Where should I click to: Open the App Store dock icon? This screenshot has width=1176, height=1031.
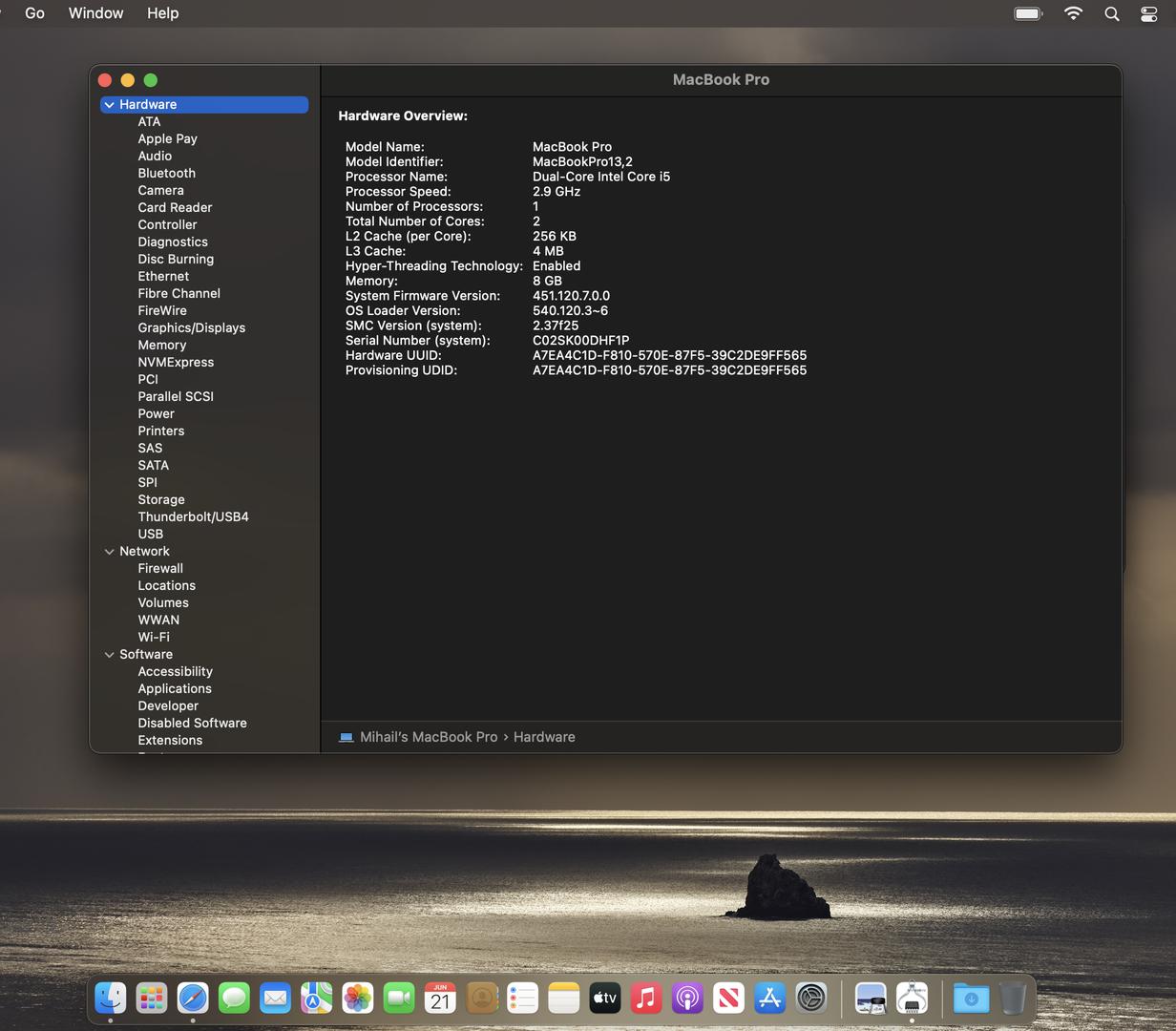(x=769, y=999)
